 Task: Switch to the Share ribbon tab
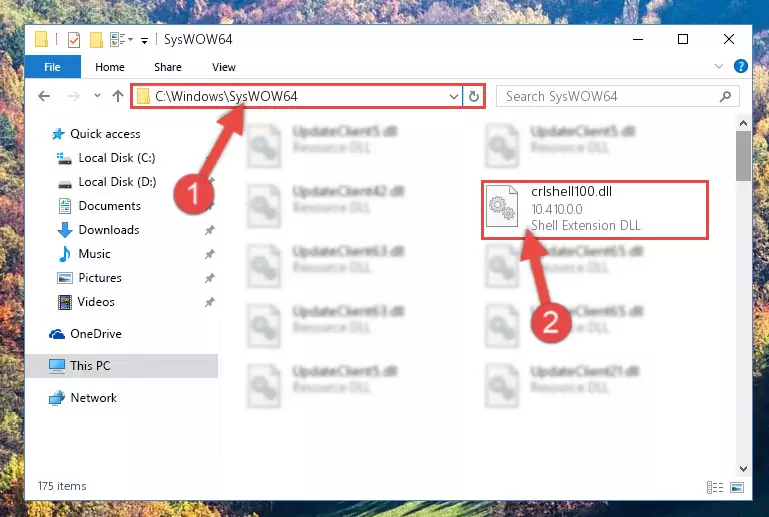[168, 67]
